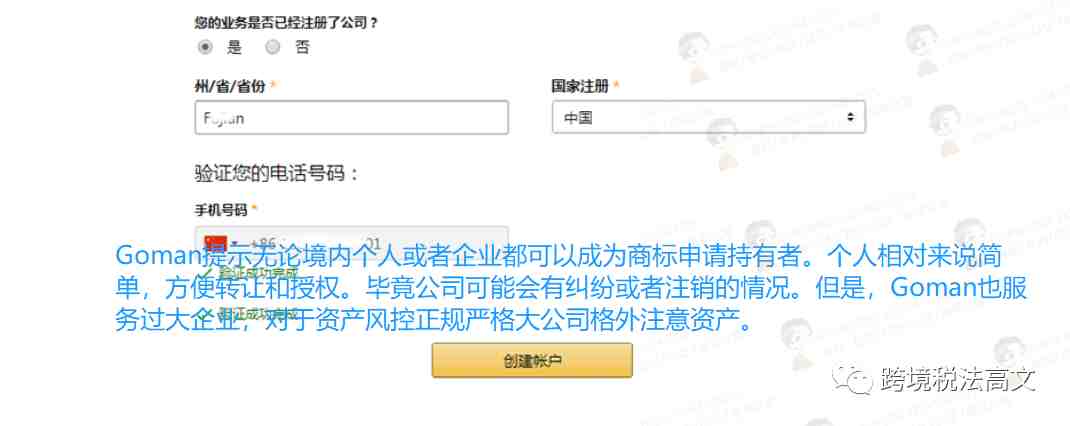Open the +86 country code selector
This screenshot has height=426, width=1070.
coord(240,244)
